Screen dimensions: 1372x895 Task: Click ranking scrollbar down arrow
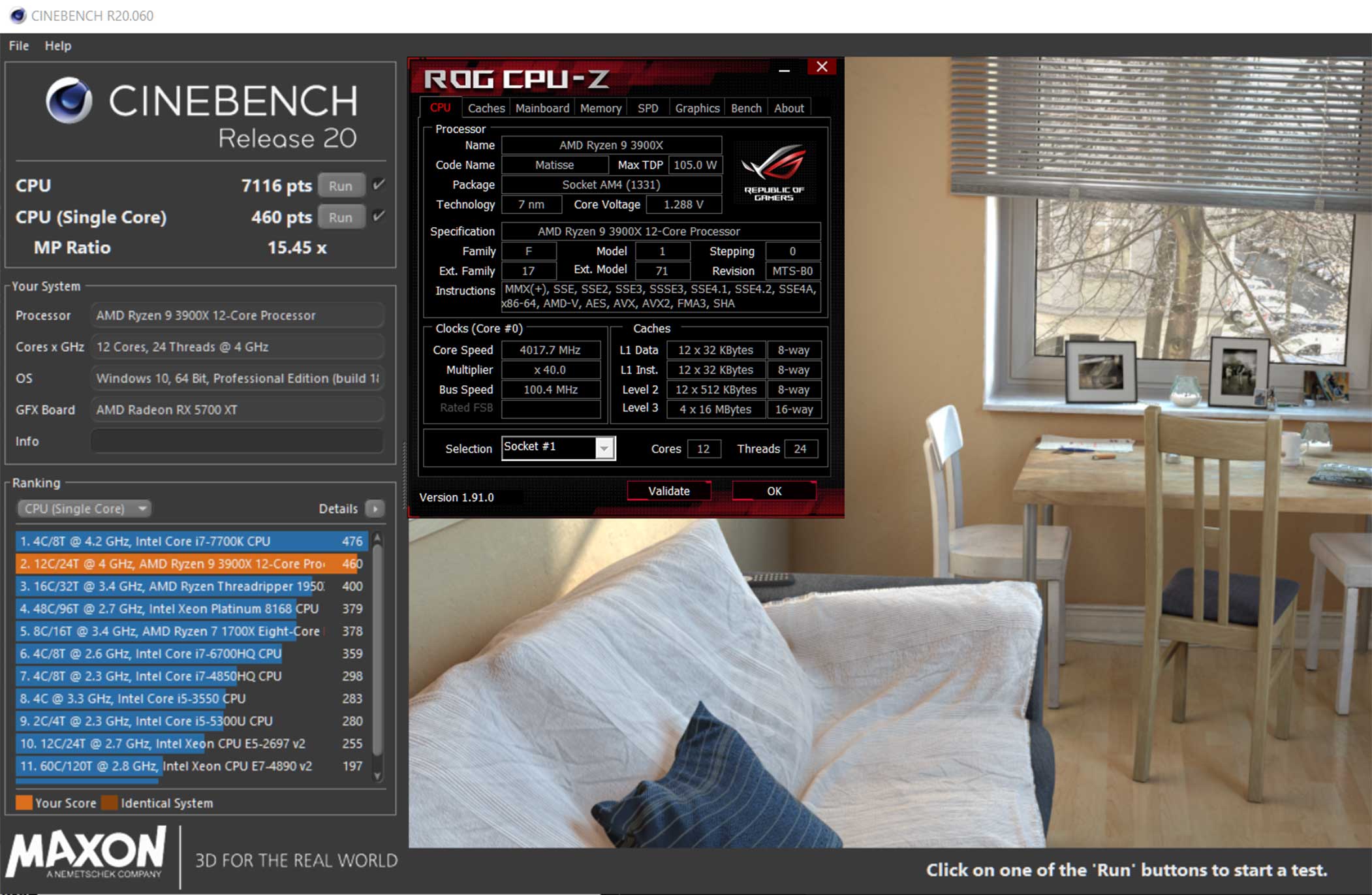(377, 776)
